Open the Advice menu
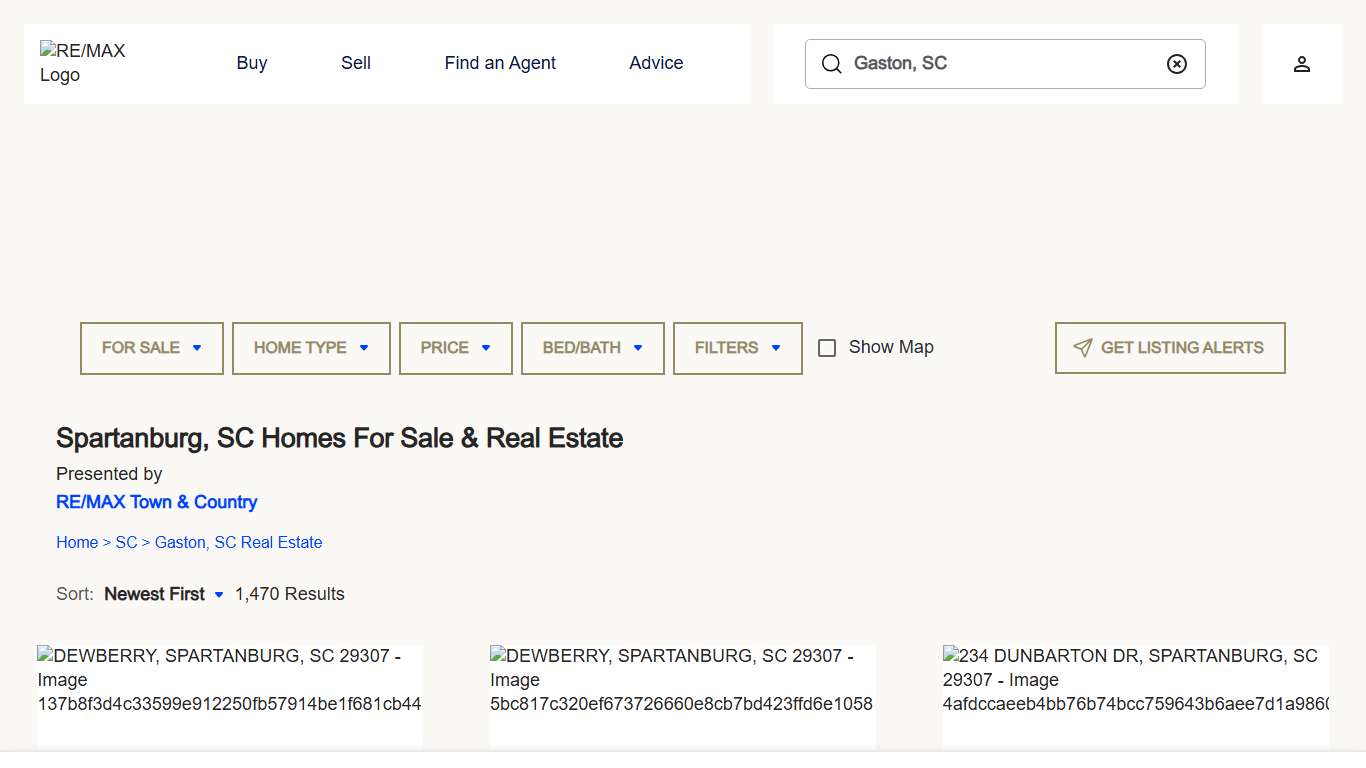The height and width of the screenshot is (768, 1366). click(x=656, y=63)
